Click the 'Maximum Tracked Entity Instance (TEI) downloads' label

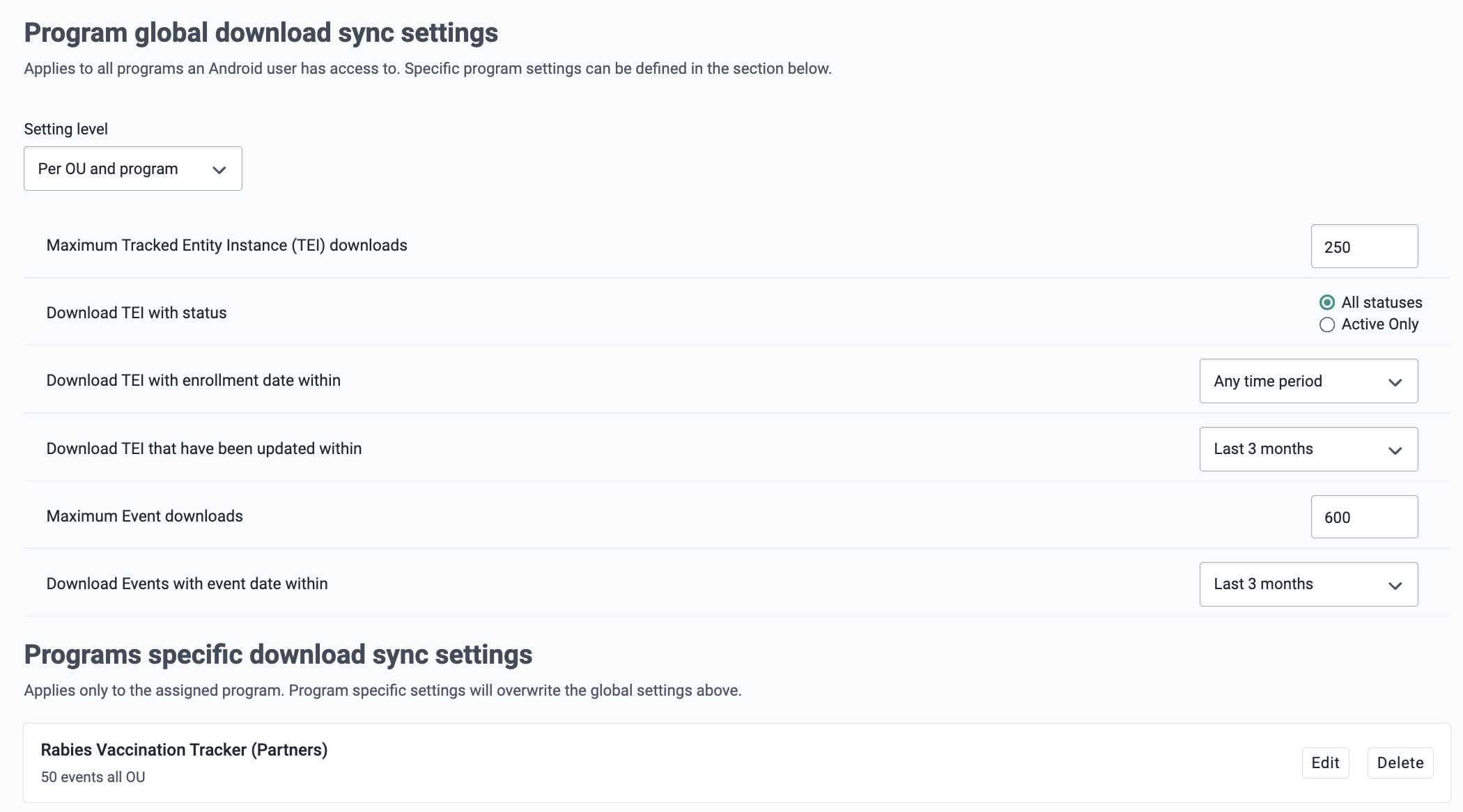click(226, 245)
